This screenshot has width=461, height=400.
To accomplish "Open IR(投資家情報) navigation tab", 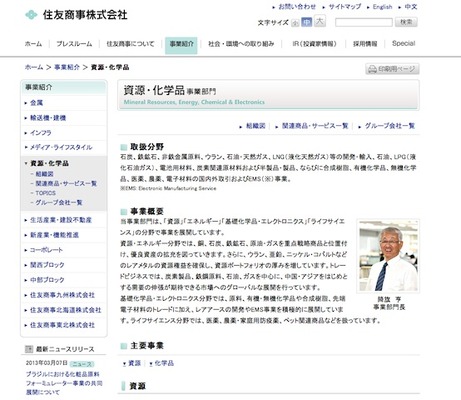I will coord(314,44).
